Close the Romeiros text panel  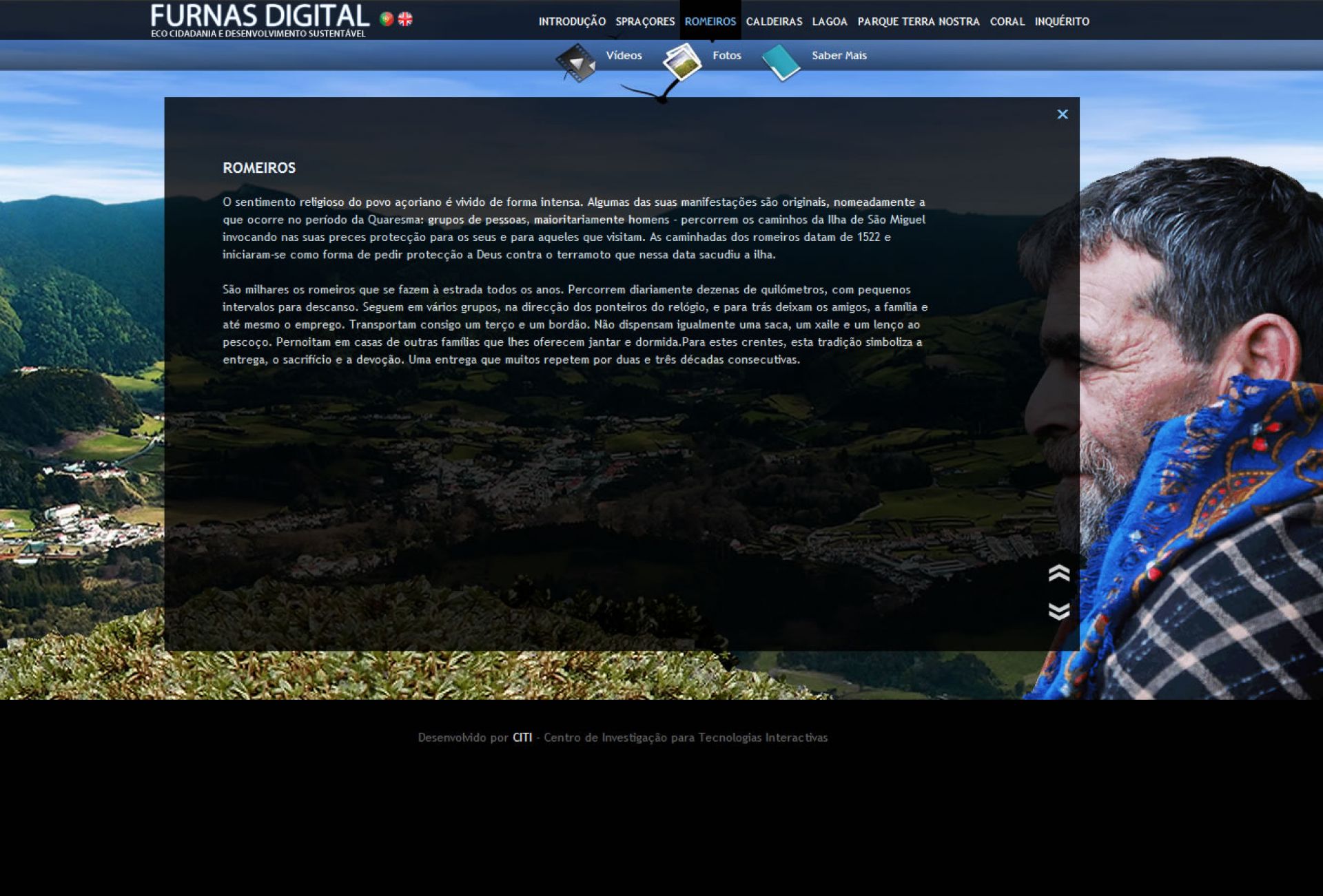[1063, 114]
